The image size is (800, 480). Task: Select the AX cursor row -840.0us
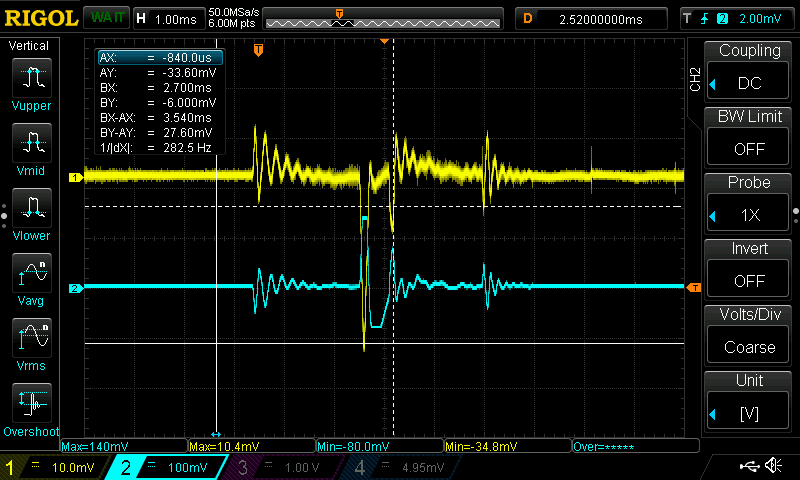click(x=160, y=58)
